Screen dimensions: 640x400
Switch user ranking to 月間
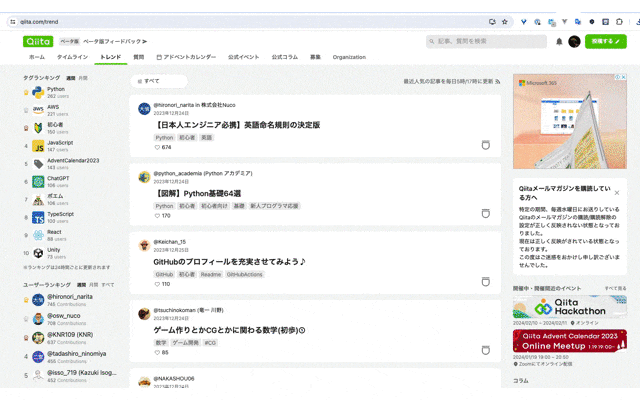coord(93,285)
